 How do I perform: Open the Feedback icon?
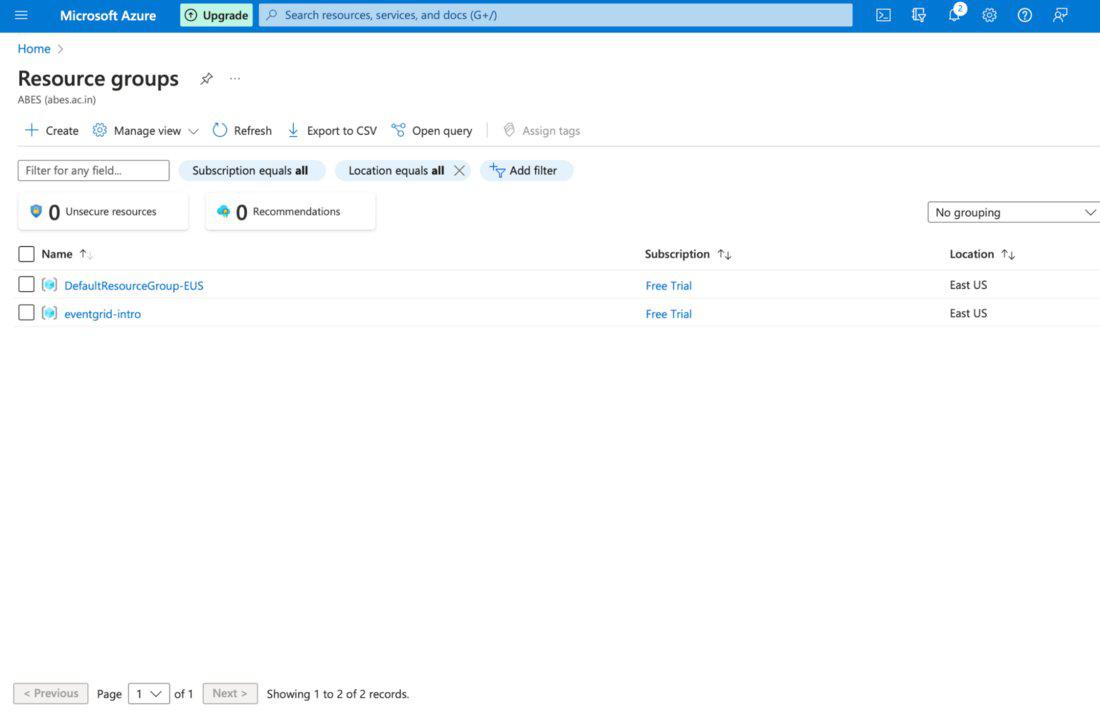pyautogui.click(x=1060, y=15)
